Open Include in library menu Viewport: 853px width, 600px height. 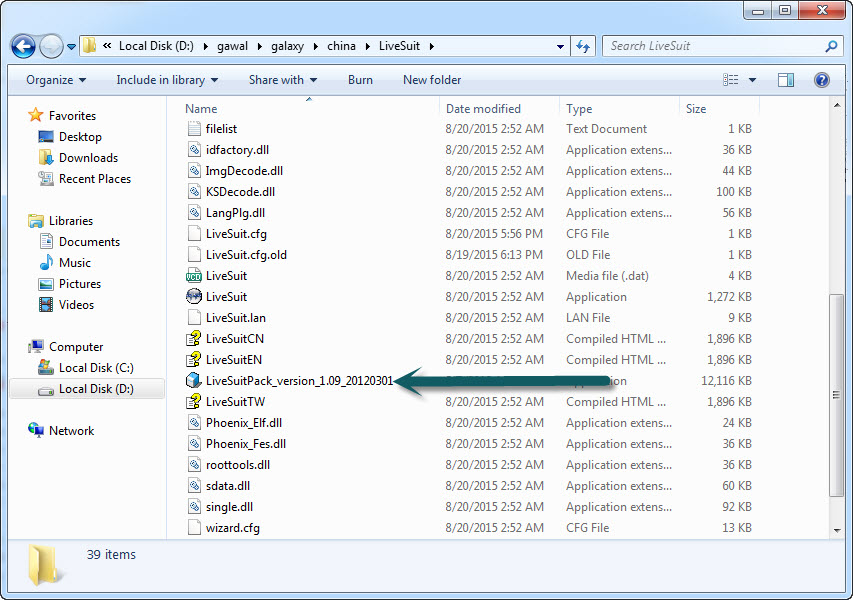(x=167, y=80)
